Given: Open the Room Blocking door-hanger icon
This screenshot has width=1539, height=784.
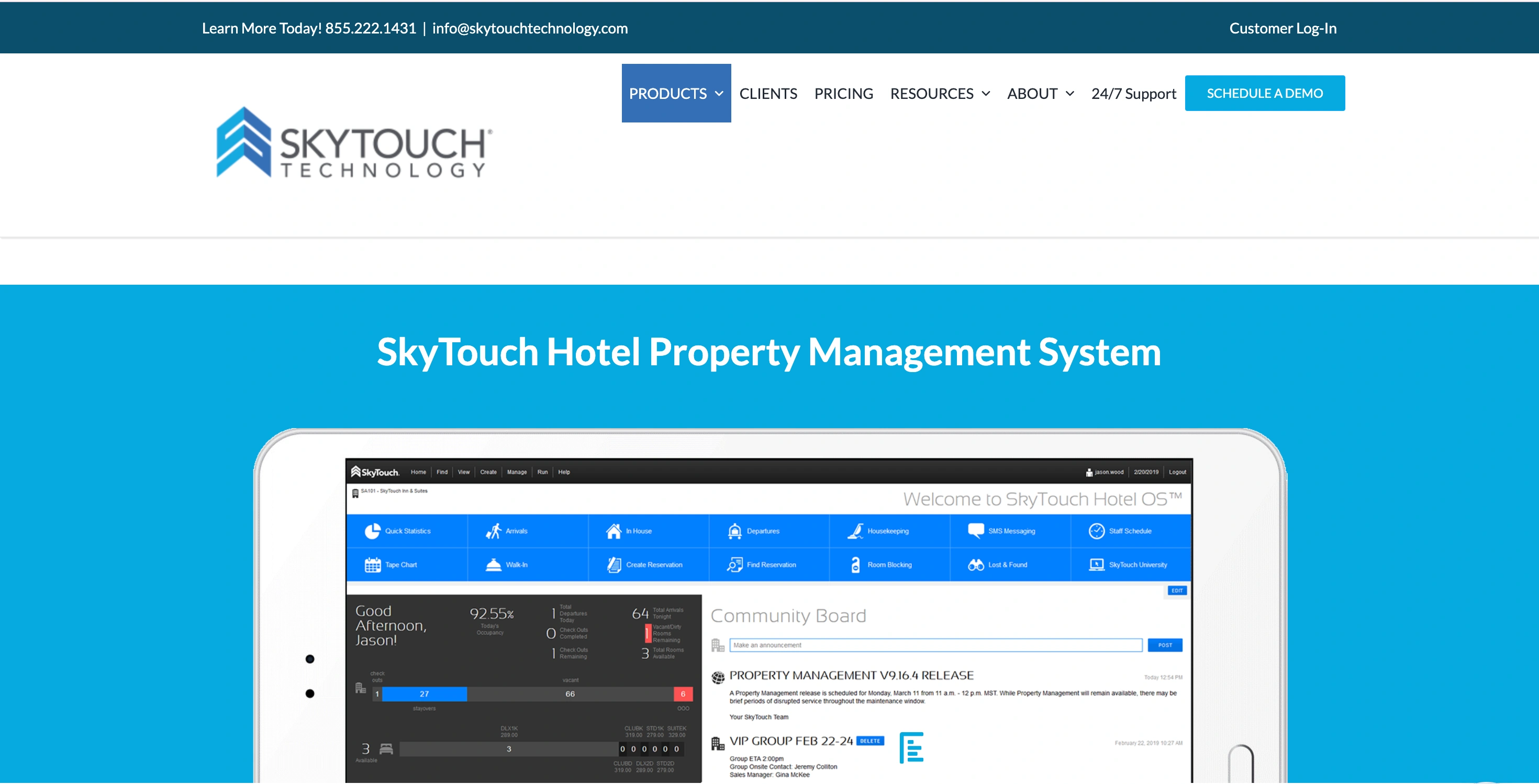Looking at the screenshot, I should 855,564.
